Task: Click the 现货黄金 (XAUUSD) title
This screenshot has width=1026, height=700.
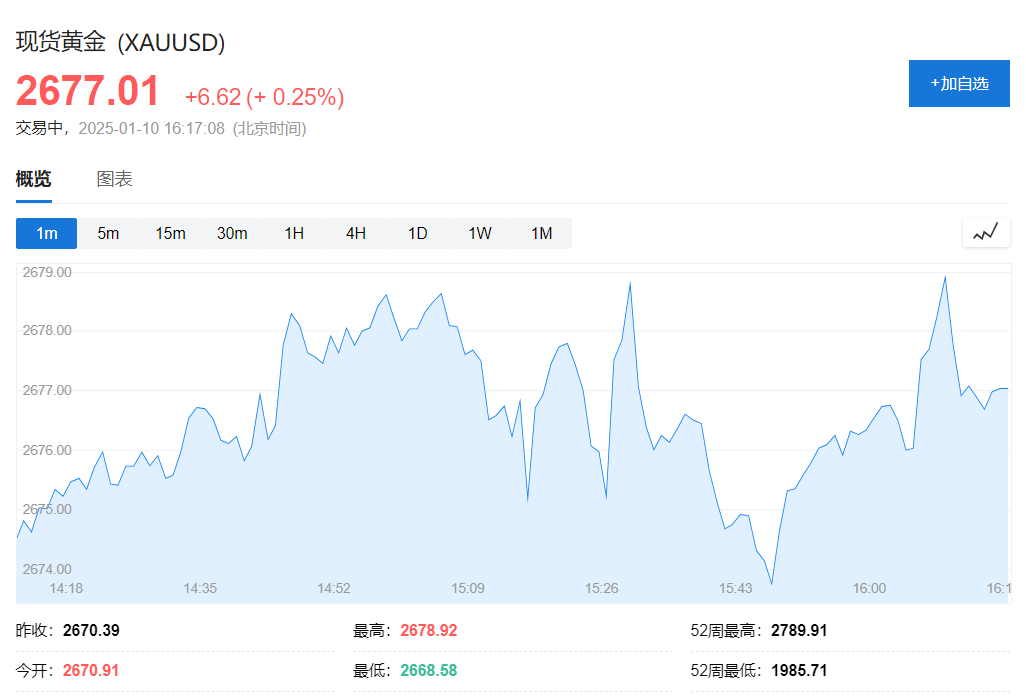Action: (120, 42)
